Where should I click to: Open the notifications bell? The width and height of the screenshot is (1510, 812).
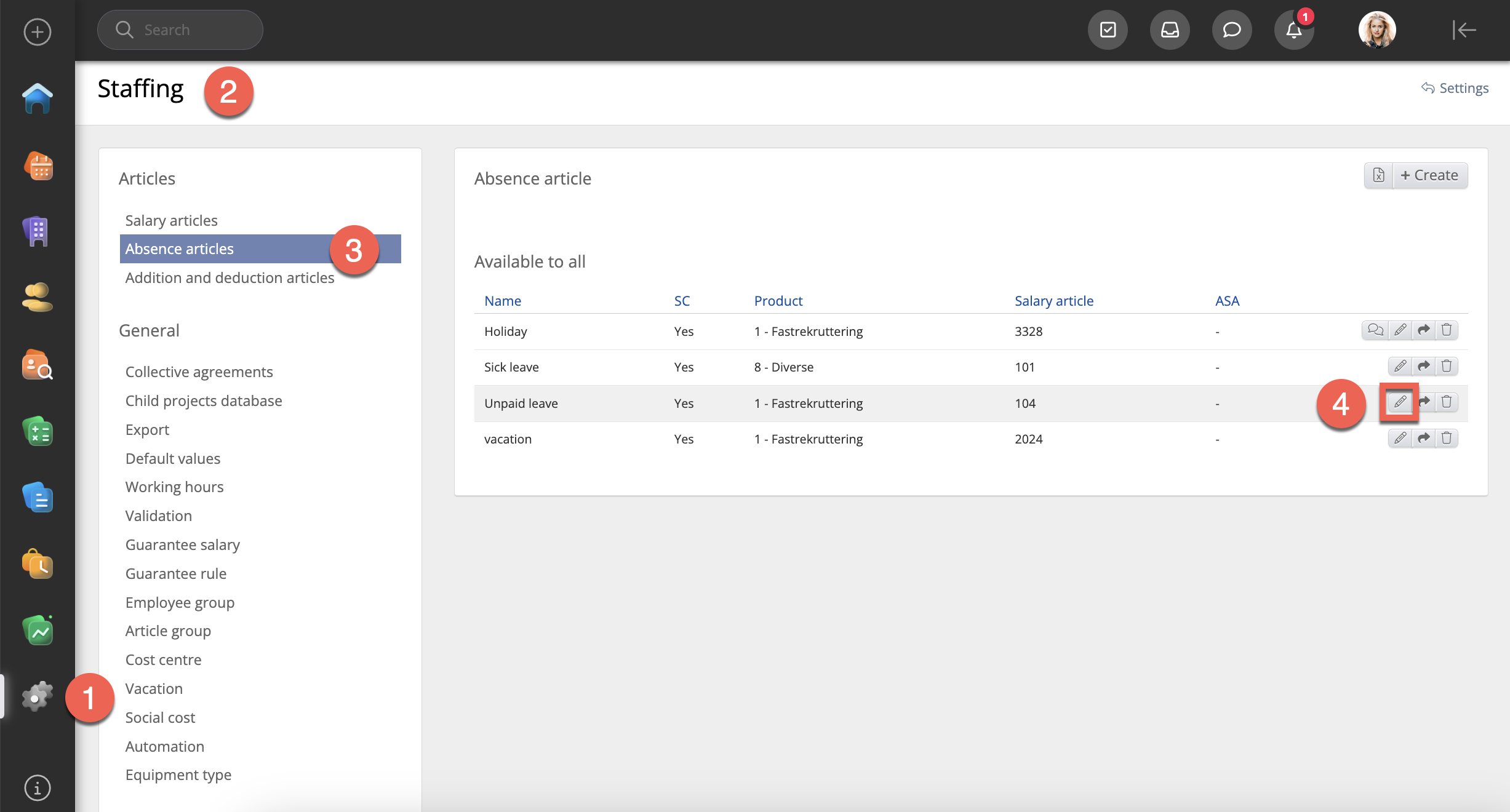point(1294,30)
